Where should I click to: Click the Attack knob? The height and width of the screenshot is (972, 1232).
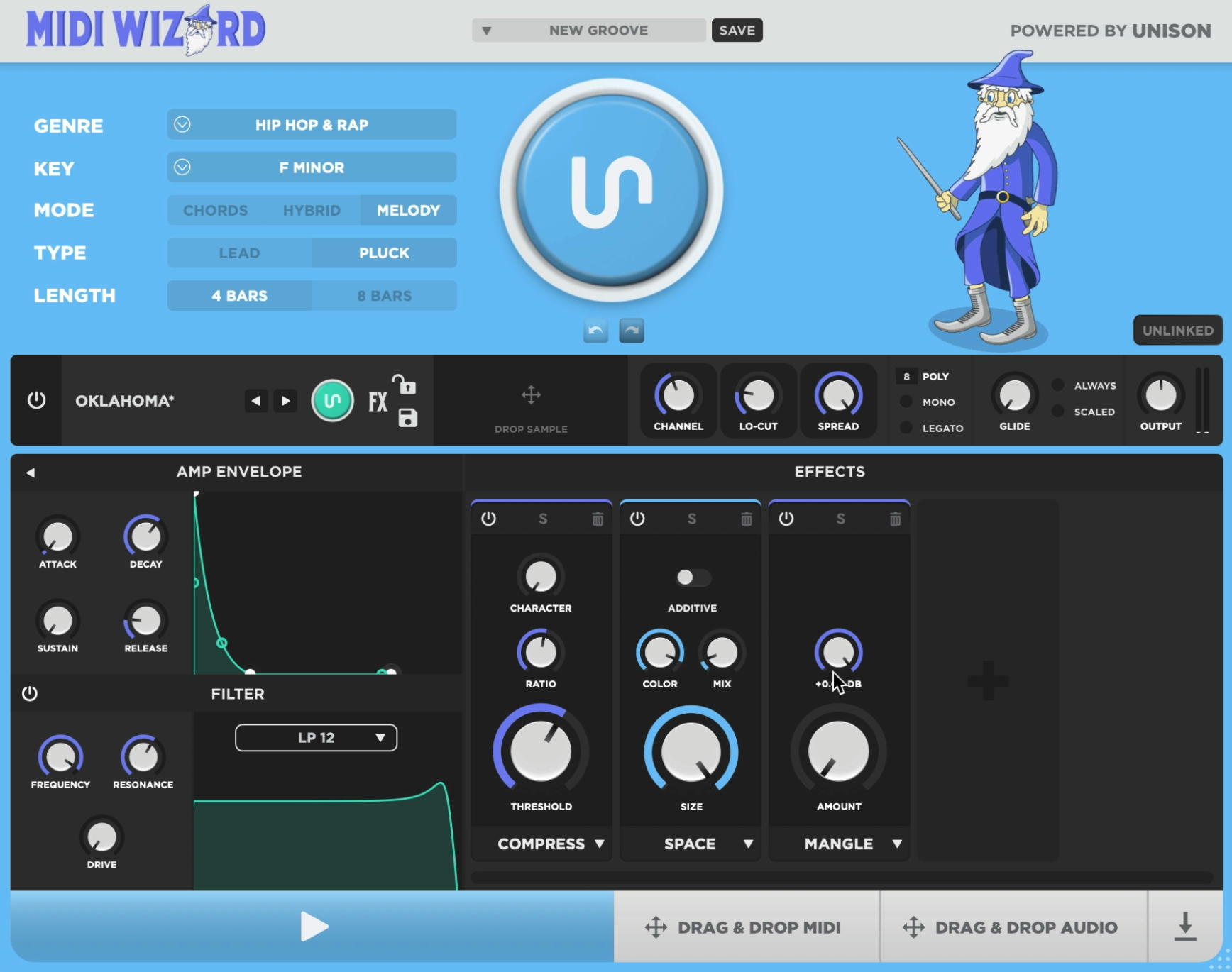point(57,537)
